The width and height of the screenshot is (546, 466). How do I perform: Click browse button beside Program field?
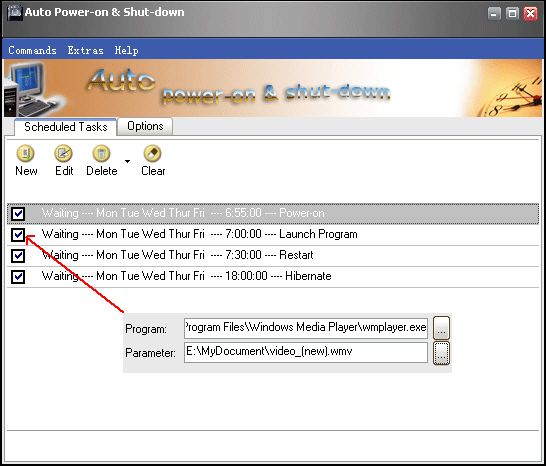[x=441, y=328]
